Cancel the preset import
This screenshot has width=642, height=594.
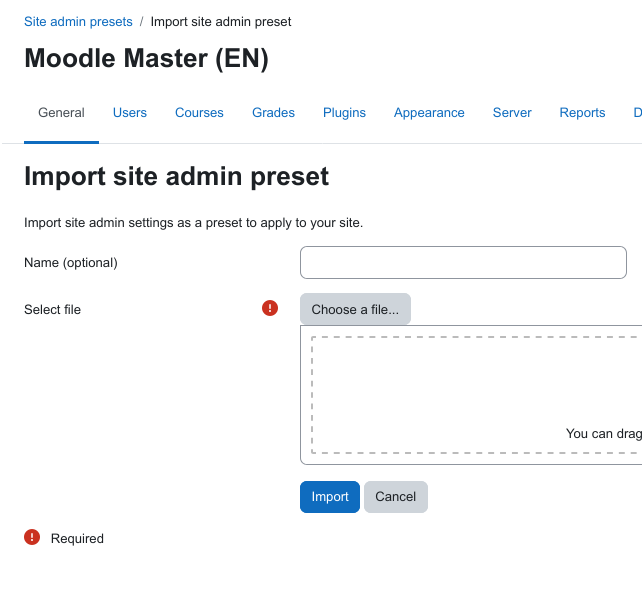coord(396,497)
